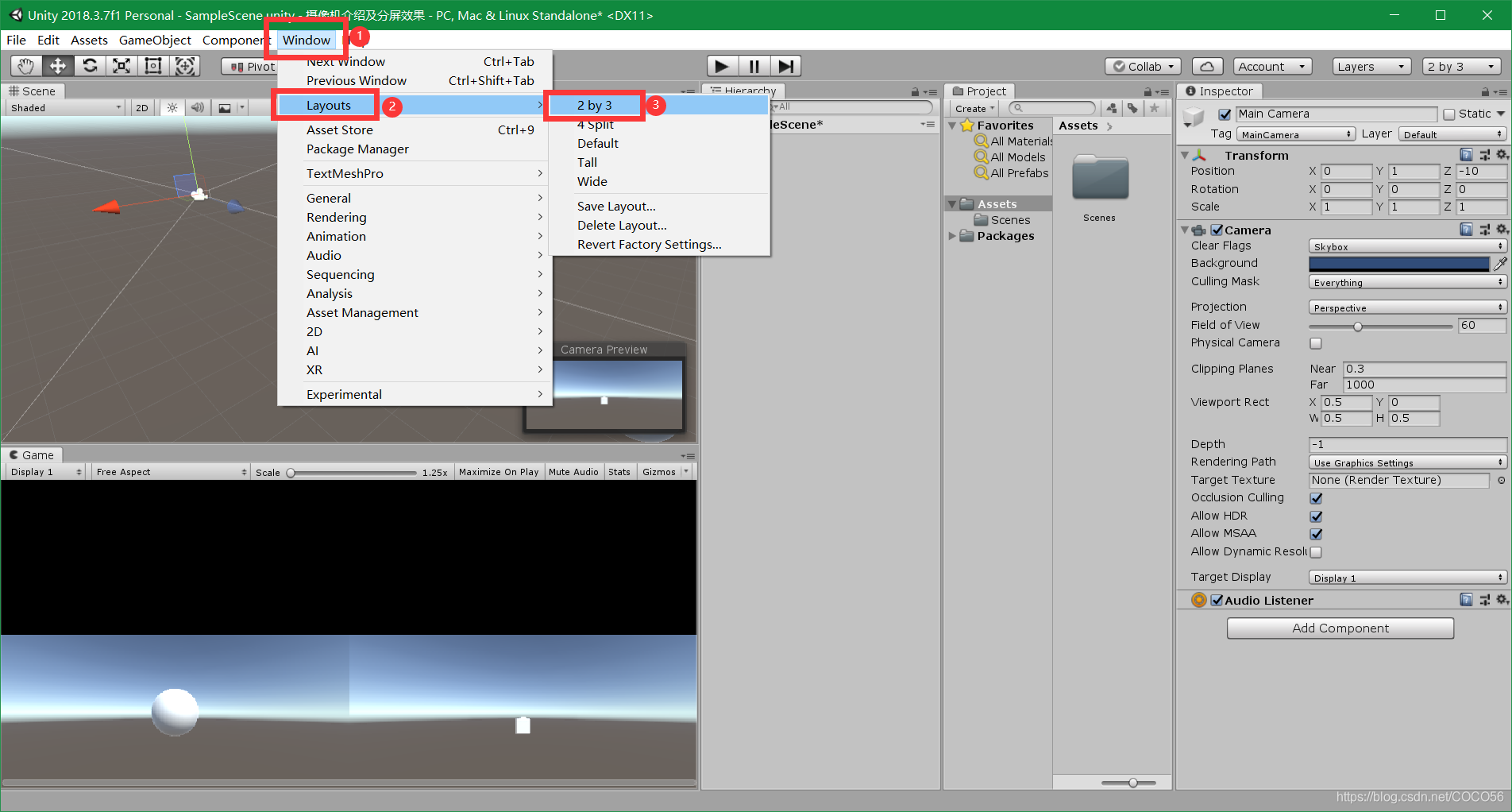Switch to the Game tab
Screen dimensions: 1512x812
click(x=32, y=455)
